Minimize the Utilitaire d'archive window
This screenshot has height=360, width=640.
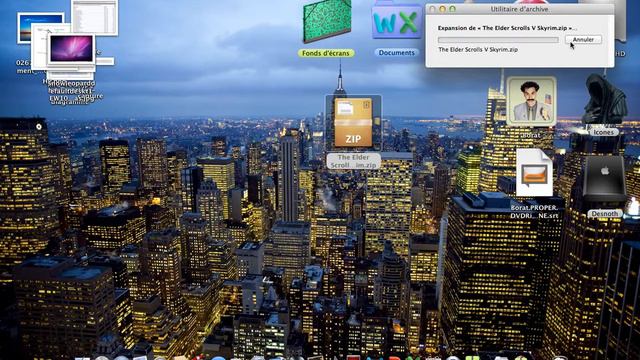pos(442,9)
